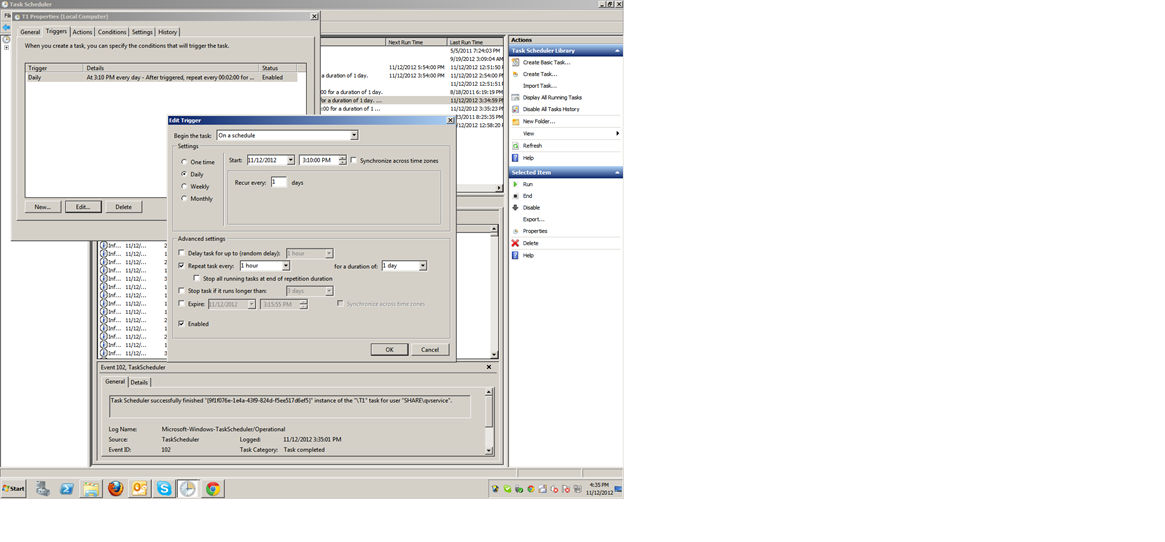Screen dimensions: 1165x542
Task: Check Synchronize across time zones next to Start
Action: coord(354,161)
